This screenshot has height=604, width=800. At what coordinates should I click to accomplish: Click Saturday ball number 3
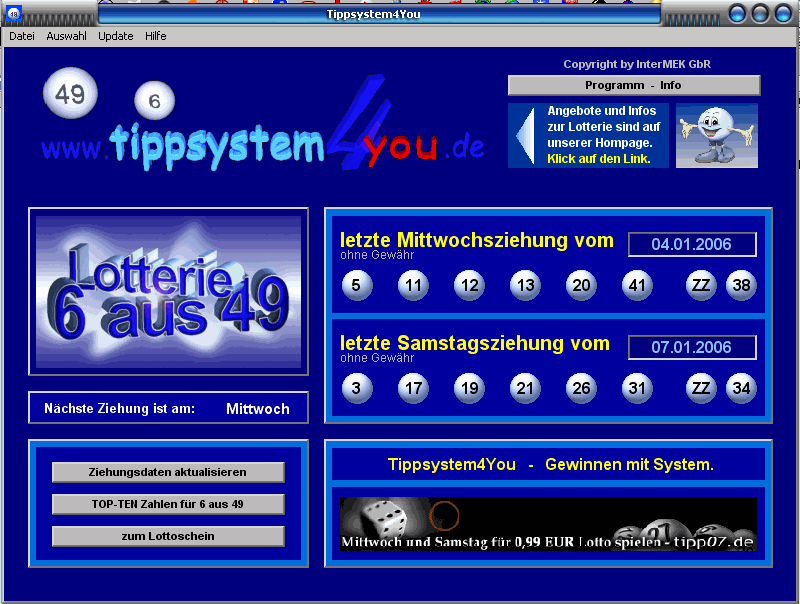click(357, 388)
